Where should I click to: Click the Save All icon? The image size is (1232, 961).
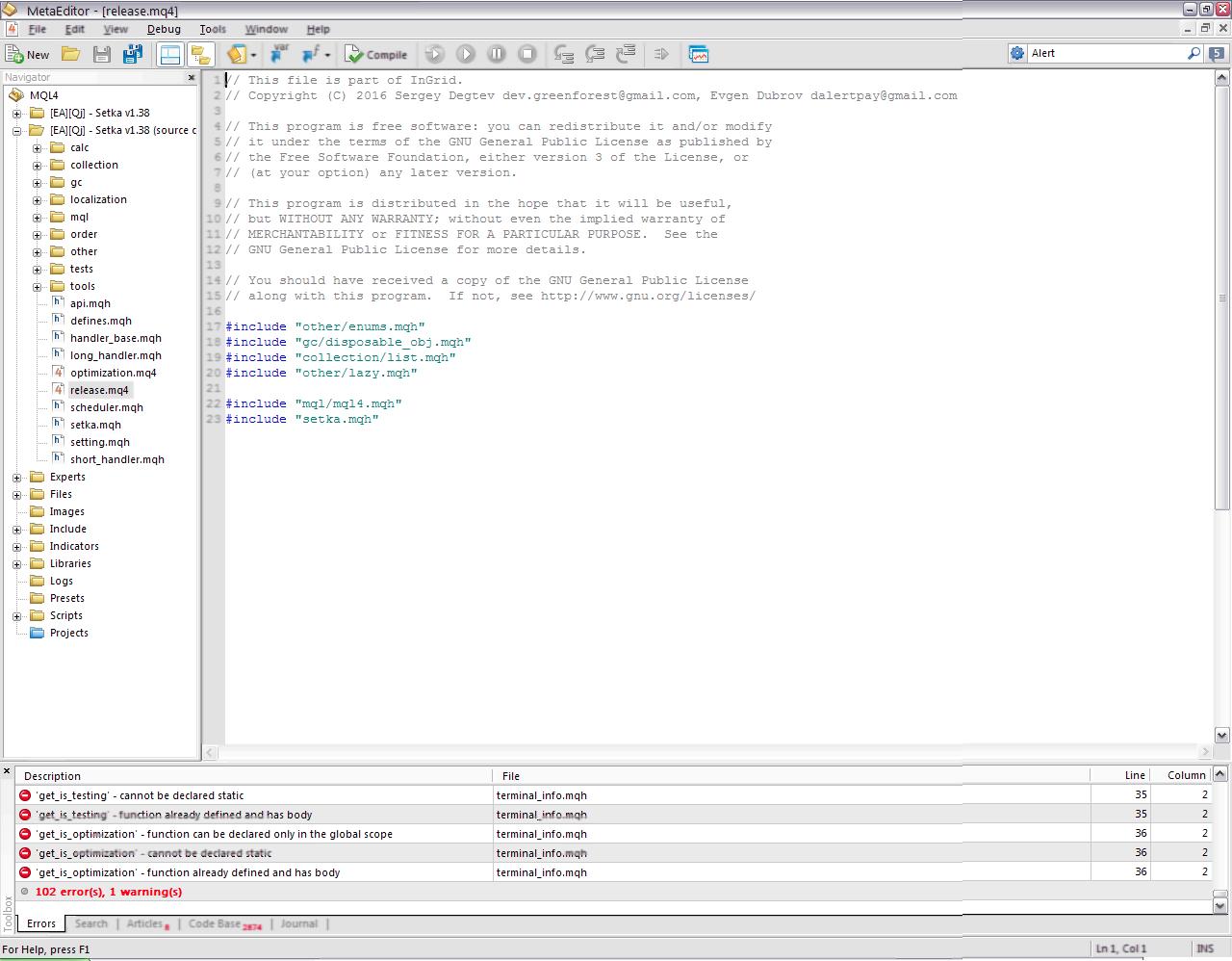pos(133,54)
